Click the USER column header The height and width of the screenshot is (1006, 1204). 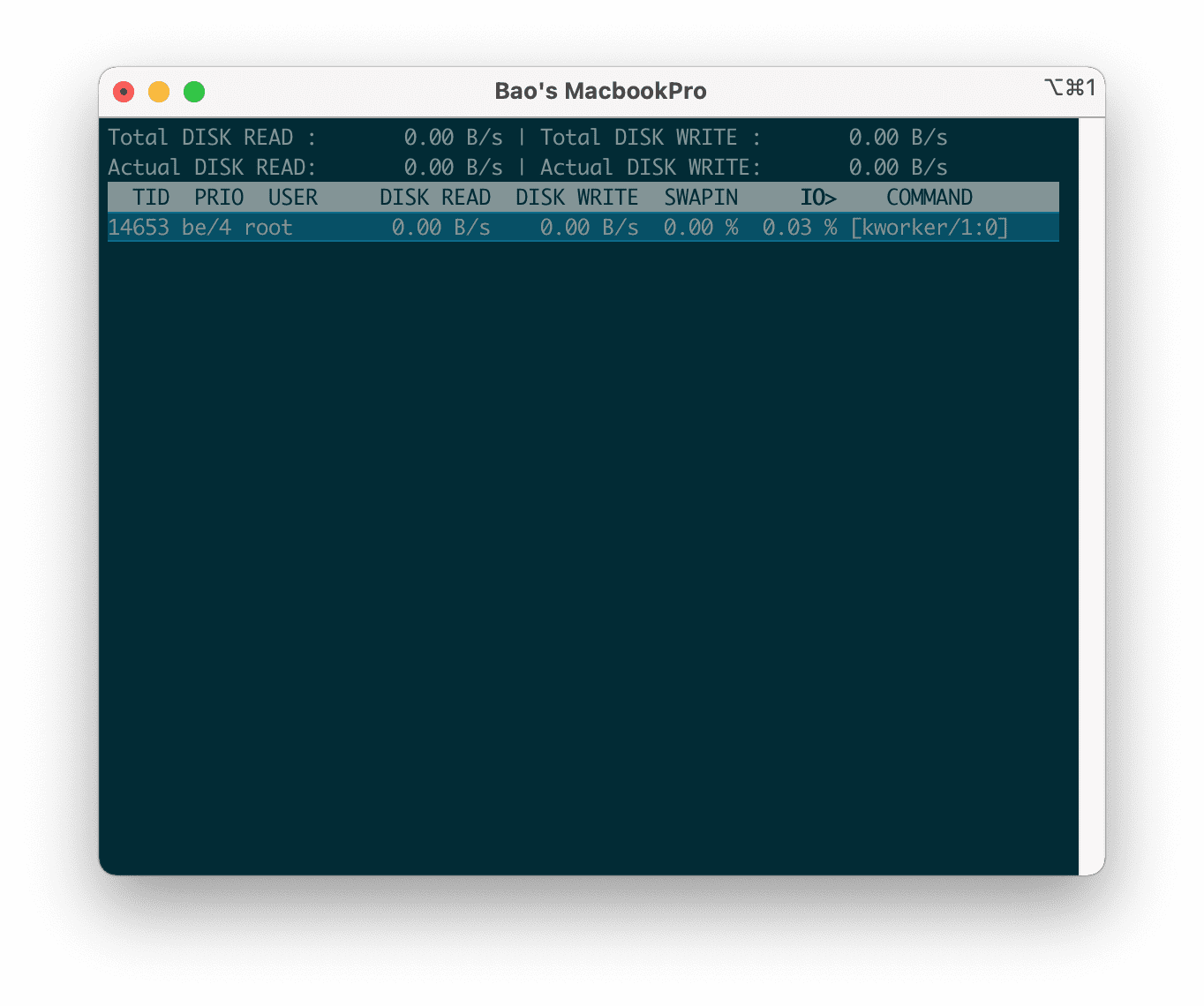(292, 197)
